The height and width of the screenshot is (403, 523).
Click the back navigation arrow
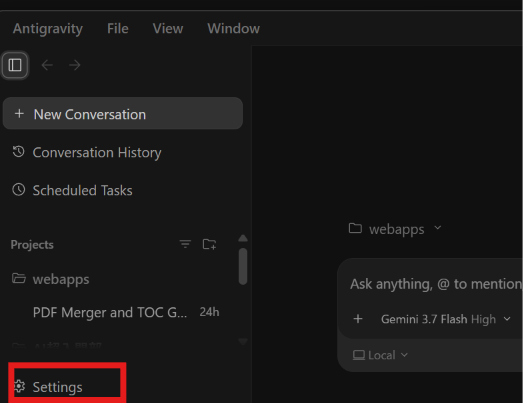tap(47, 65)
